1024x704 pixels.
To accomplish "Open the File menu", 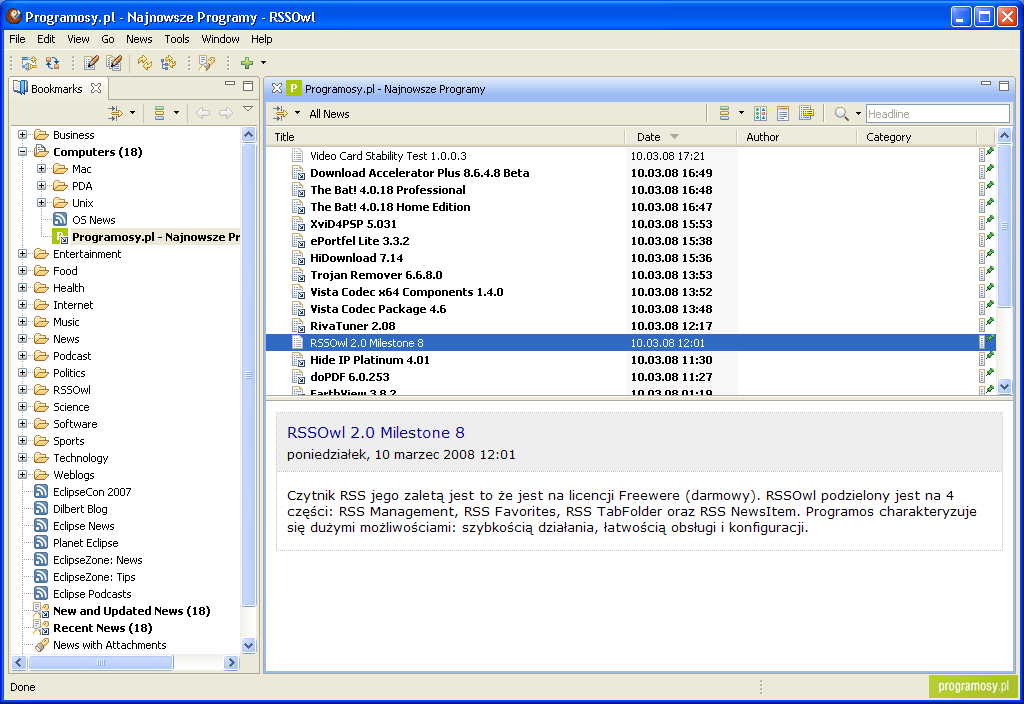I will pyautogui.click(x=18, y=39).
